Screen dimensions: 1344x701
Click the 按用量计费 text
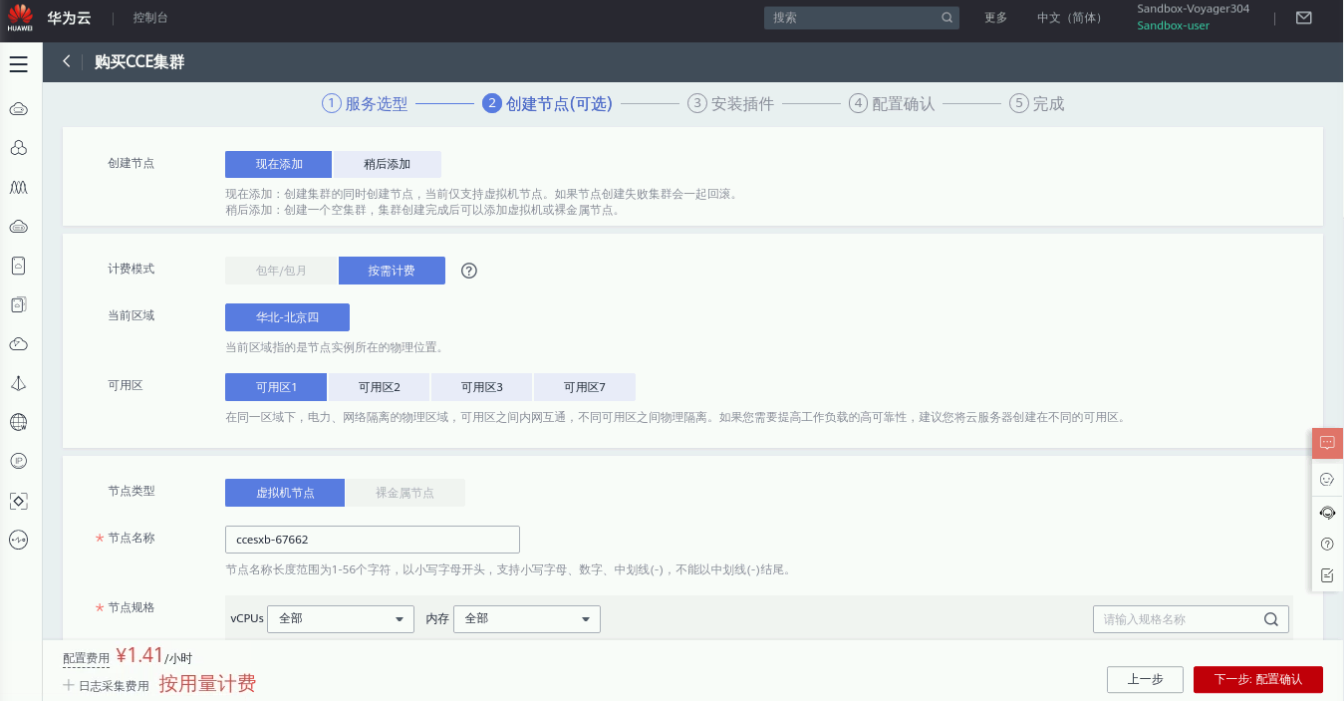coord(207,684)
